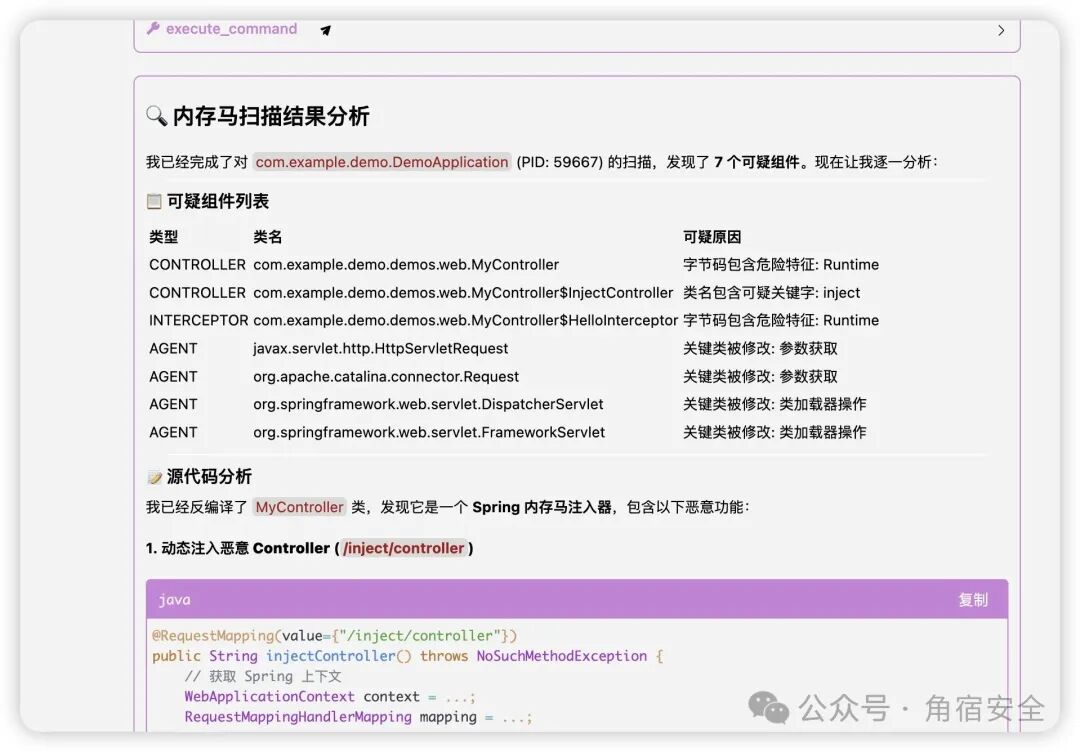This screenshot has width=1080, height=752.
Task: Toggle the MyController highlighted code tag
Action: tap(299, 507)
